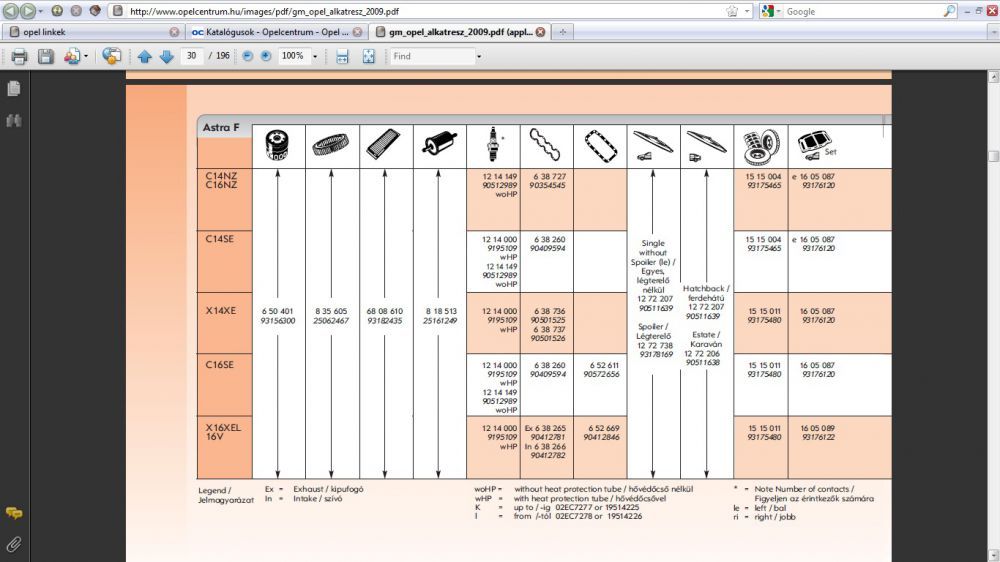
Task: Enable scrolling fit-width page mode
Action: (342, 56)
